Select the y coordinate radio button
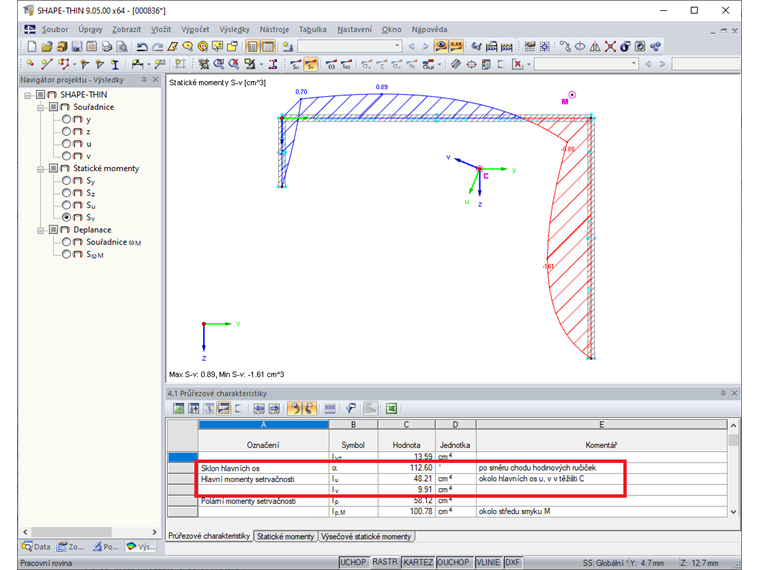 [x=66, y=119]
